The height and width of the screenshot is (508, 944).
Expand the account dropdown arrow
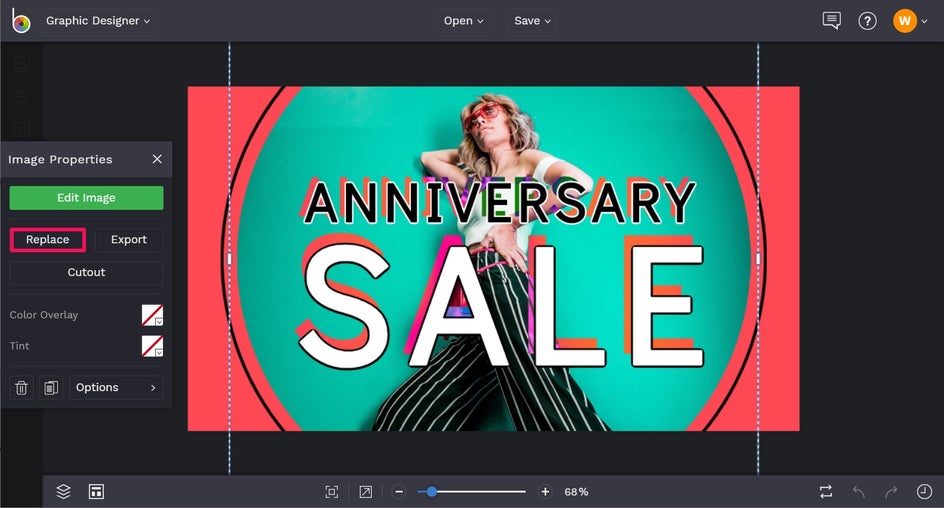tap(924, 22)
